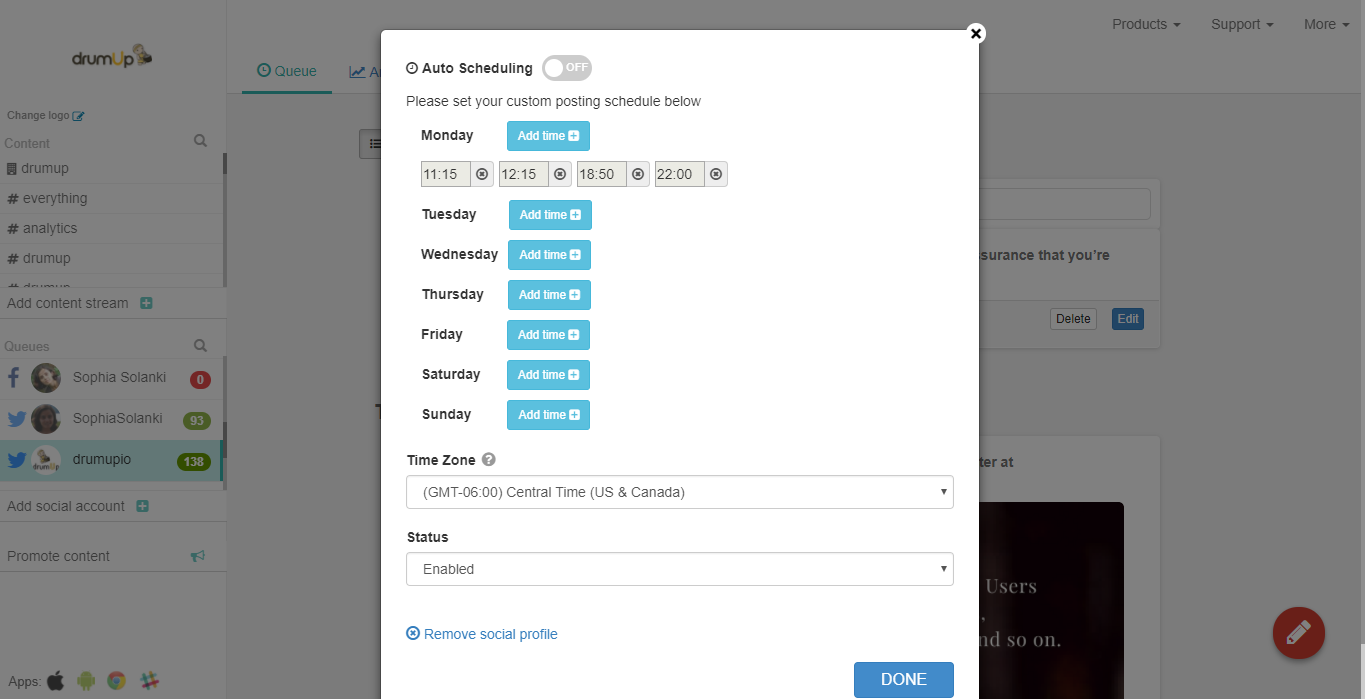Click the 18:50 time input field

[x=601, y=174]
